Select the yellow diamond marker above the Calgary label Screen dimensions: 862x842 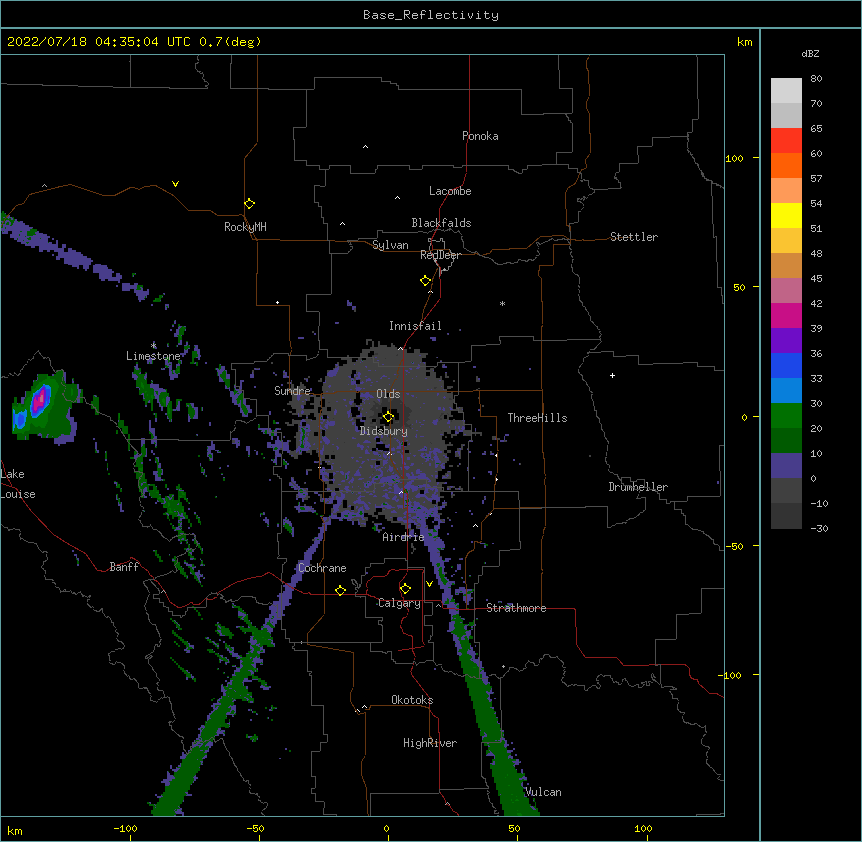pos(405,589)
